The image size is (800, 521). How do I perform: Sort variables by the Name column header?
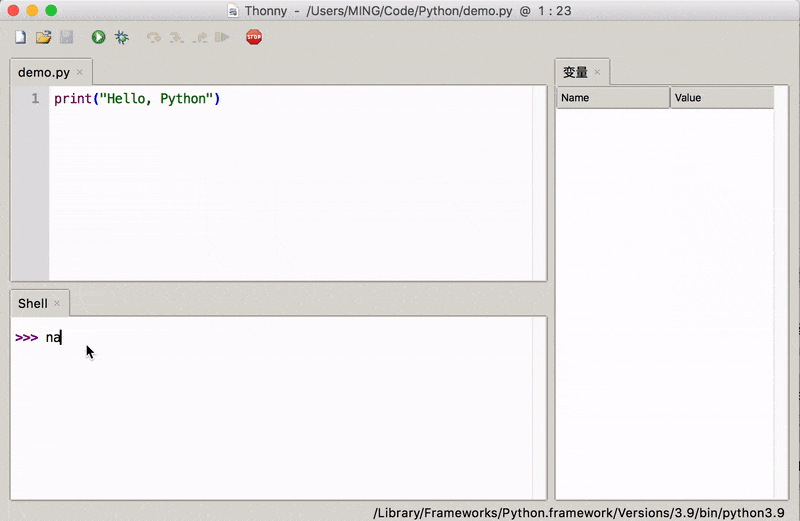613,97
